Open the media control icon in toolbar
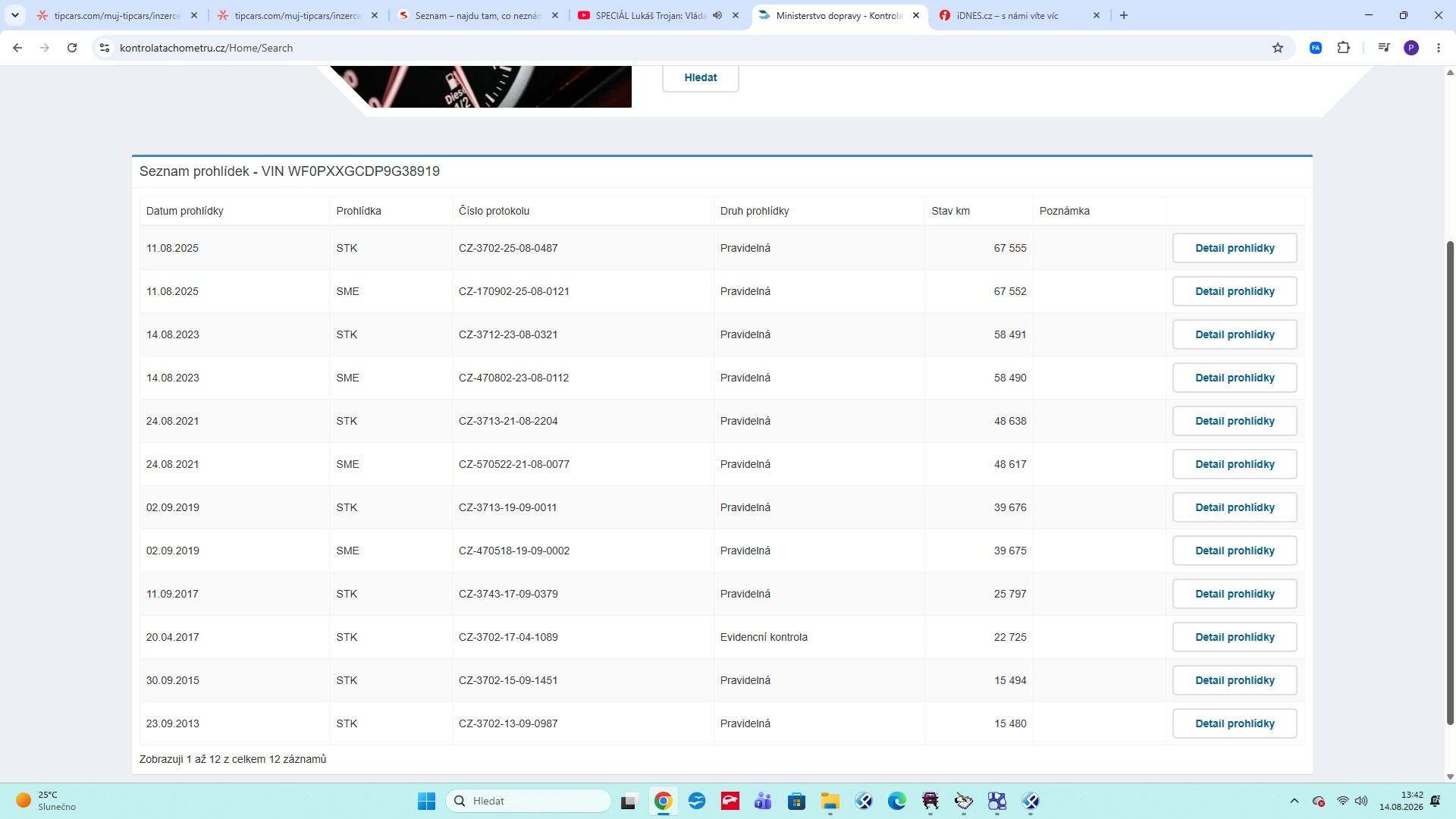The image size is (1456, 819). click(1384, 48)
